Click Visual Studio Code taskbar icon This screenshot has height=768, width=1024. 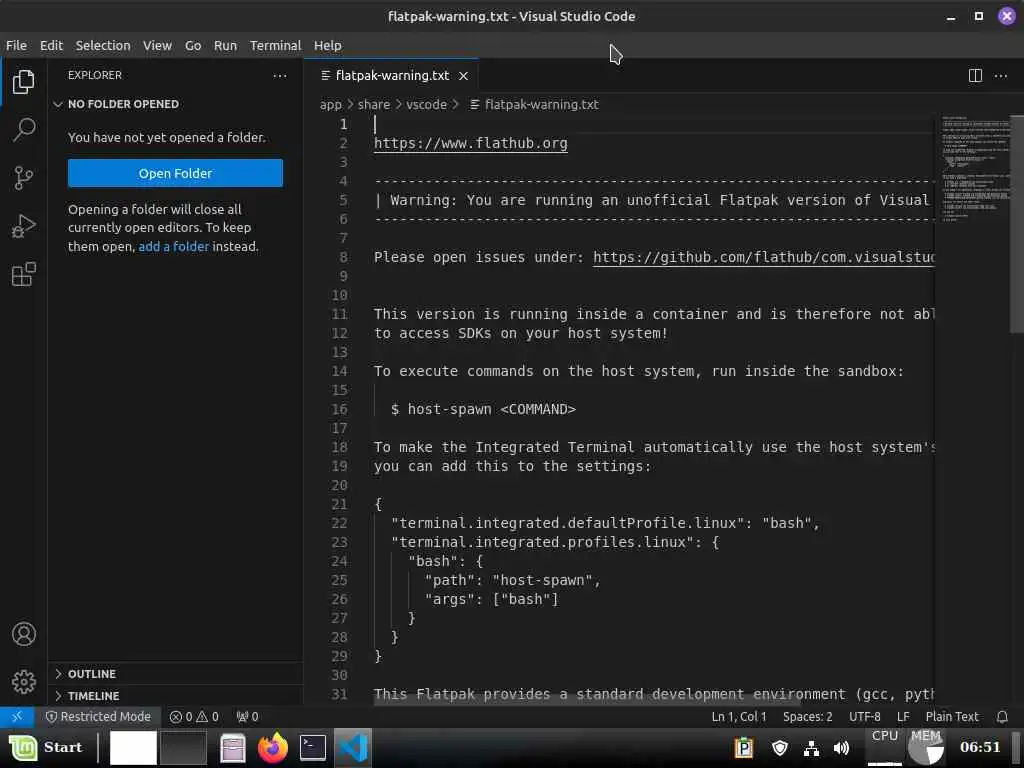click(x=353, y=748)
